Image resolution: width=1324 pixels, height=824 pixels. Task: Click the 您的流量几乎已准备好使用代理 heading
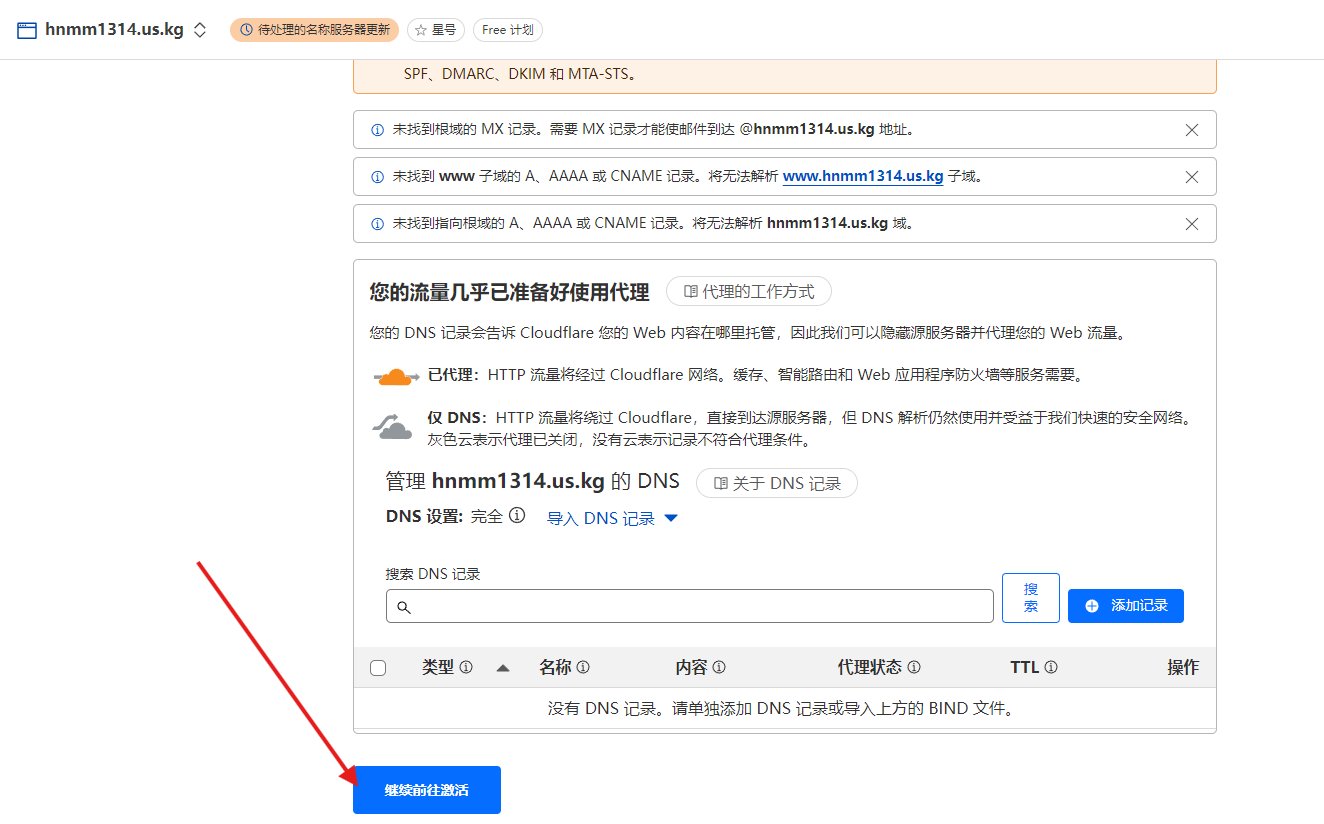point(509,292)
